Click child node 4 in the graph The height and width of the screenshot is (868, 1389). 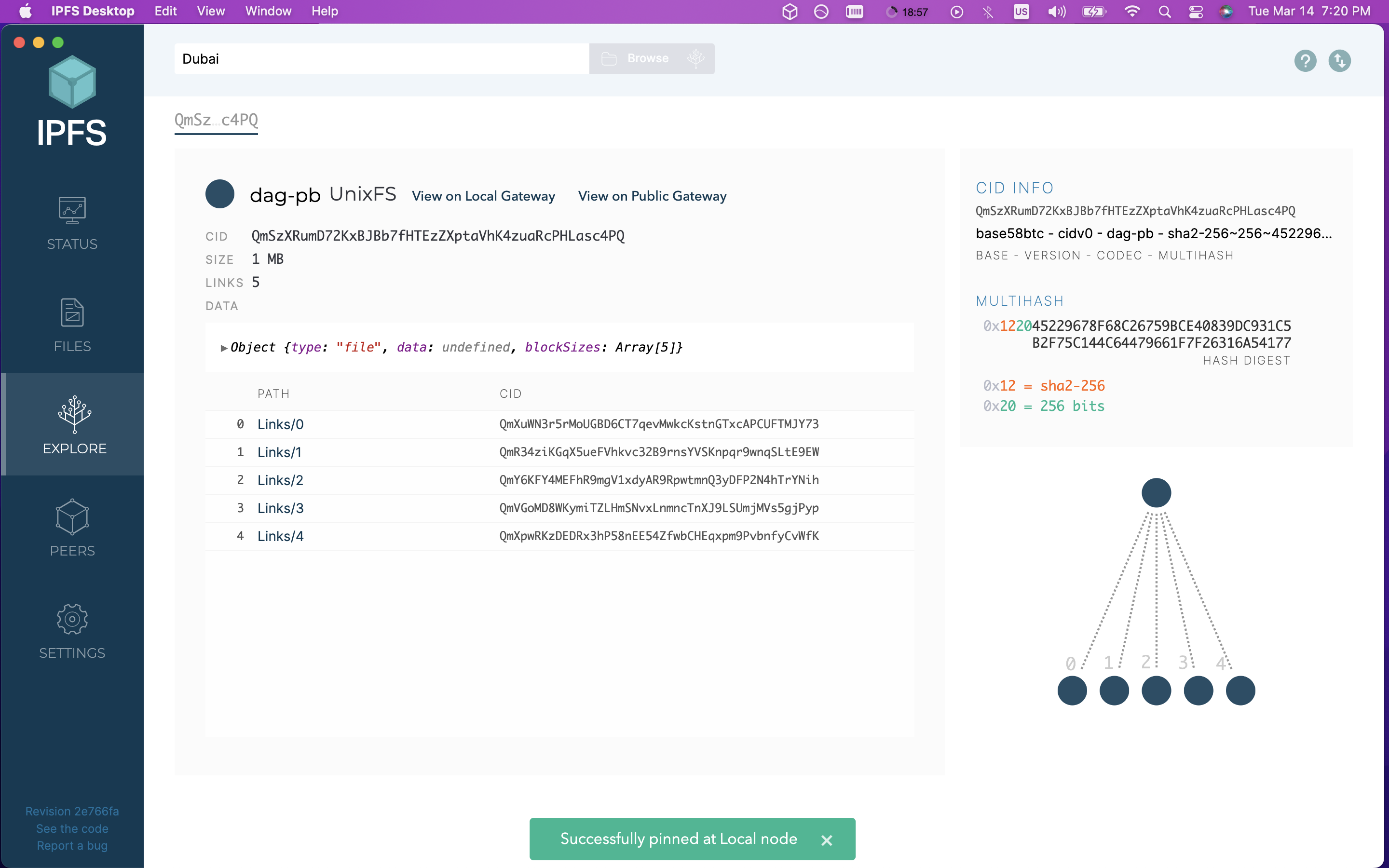(x=1240, y=690)
